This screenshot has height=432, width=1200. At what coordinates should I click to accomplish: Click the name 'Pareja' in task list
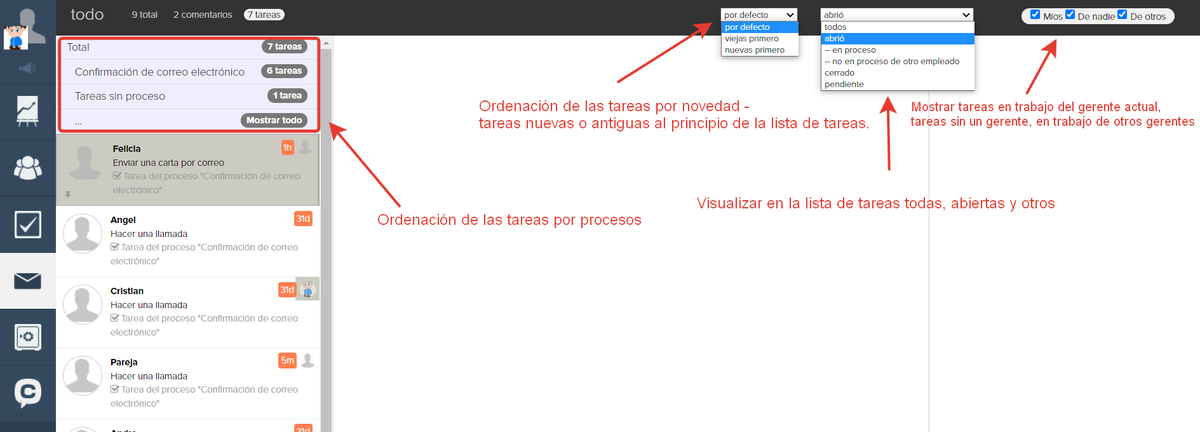[x=124, y=361]
